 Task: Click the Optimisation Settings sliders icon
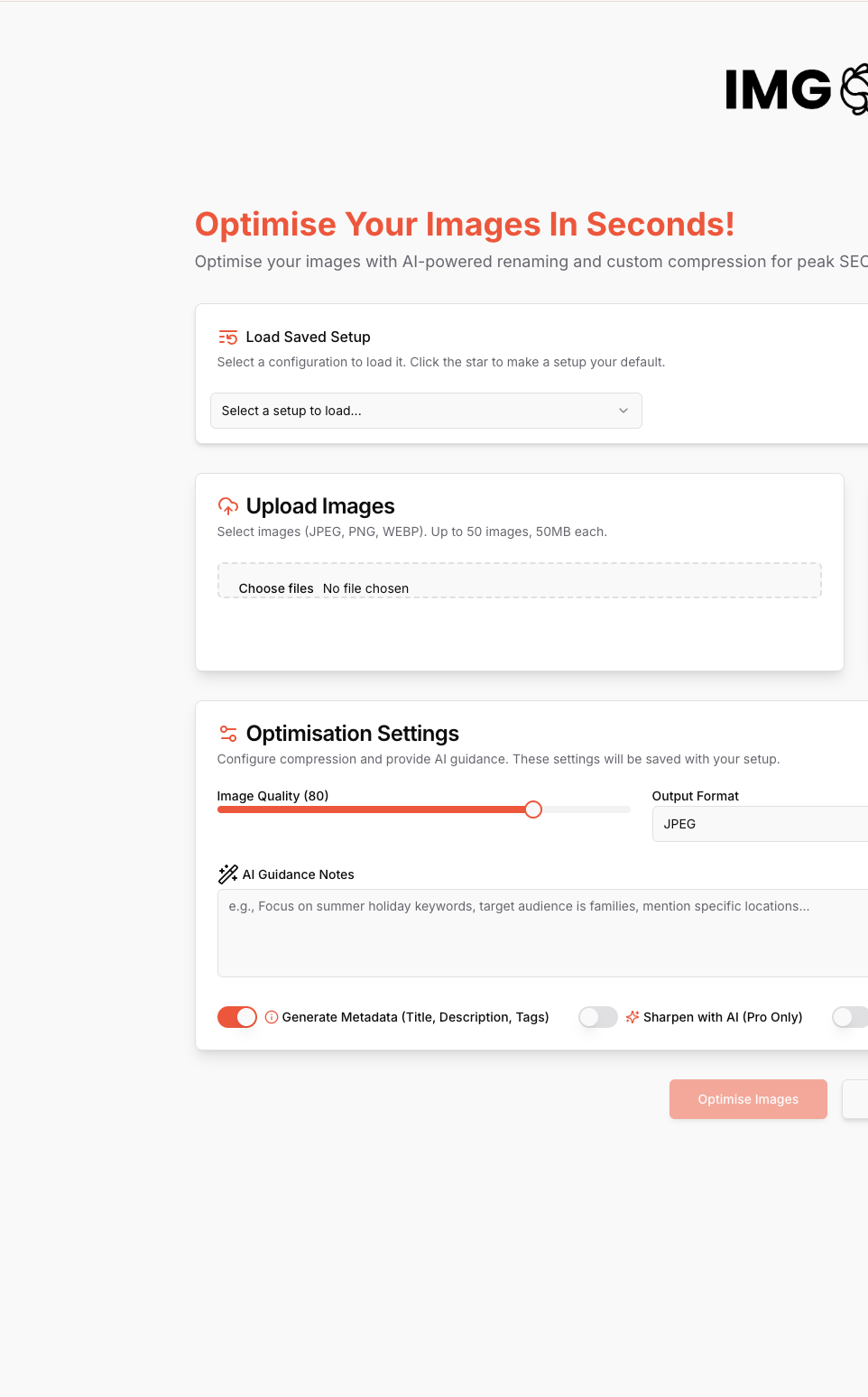coord(227,733)
